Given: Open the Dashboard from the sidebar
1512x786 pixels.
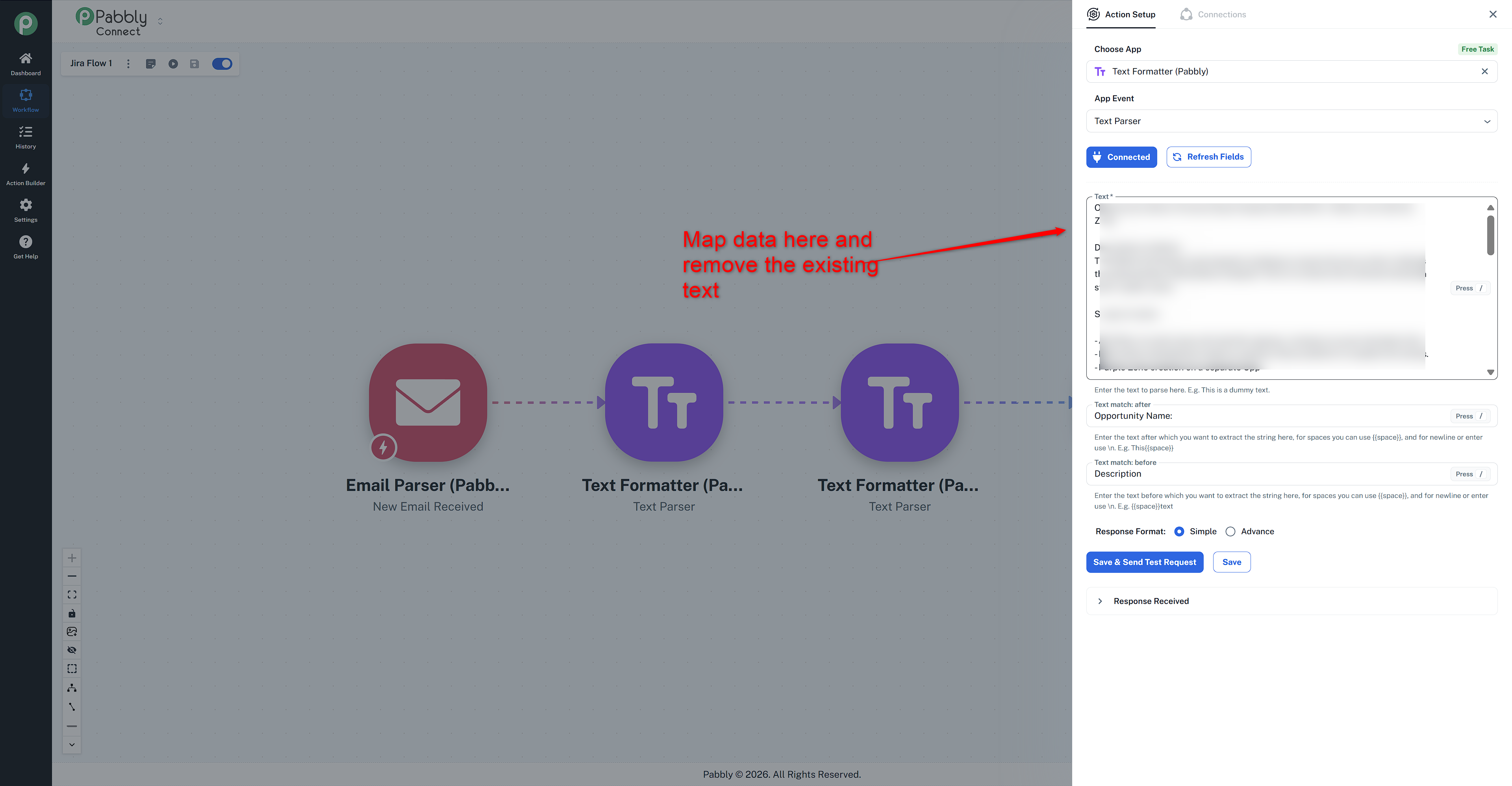Looking at the screenshot, I should click(26, 64).
